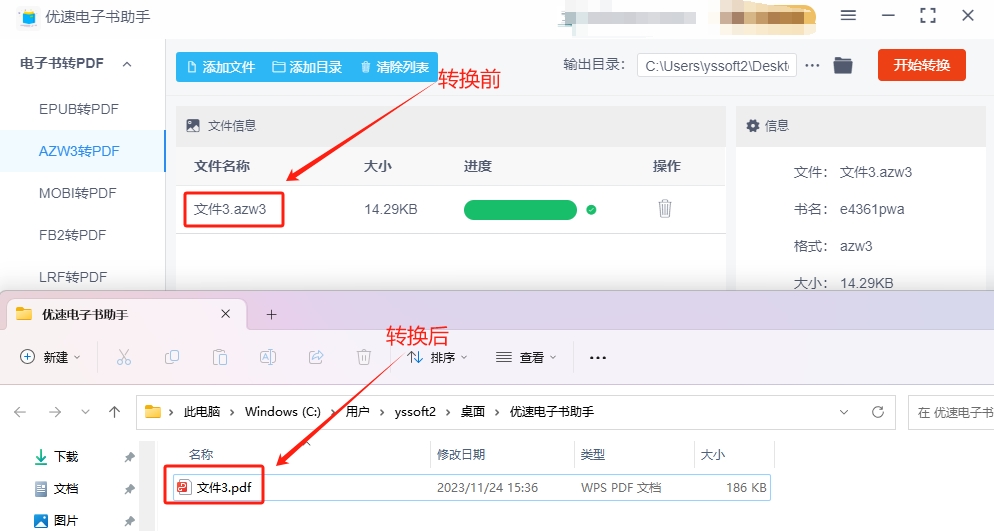Click the Delete trash icon in Explorer toolbar
Image resolution: width=994 pixels, height=531 pixels.
364,357
